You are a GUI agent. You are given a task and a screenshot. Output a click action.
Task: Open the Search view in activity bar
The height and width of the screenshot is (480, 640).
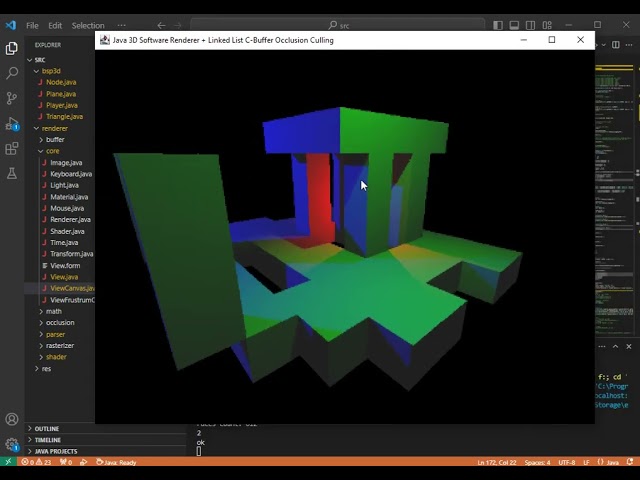pos(12,73)
